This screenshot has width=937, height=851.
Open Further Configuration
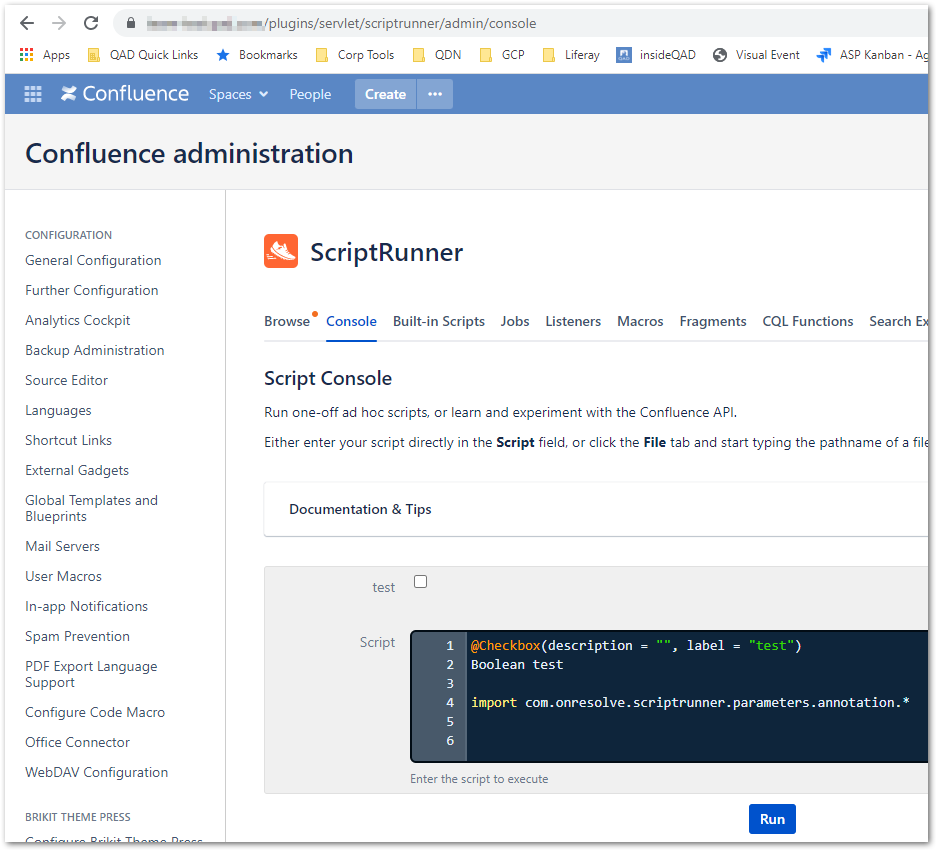(91, 290)
